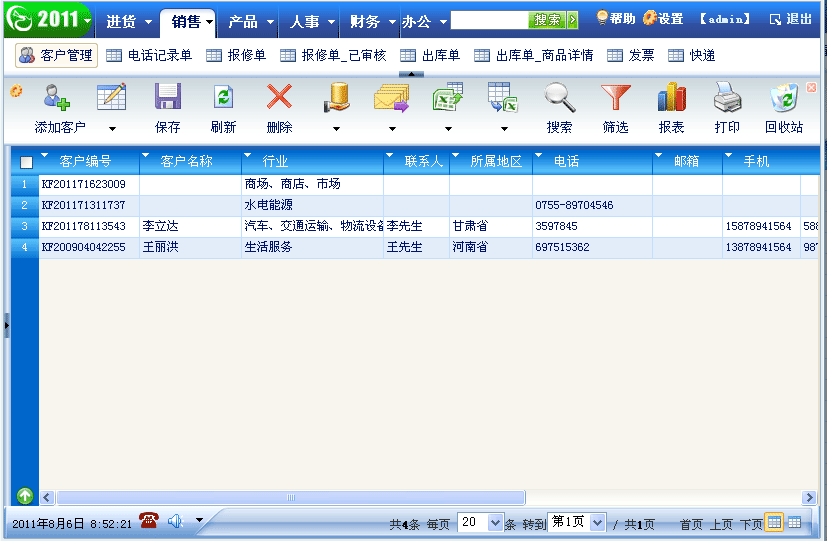Expand the left side panel arrow handle

click(x=7, y=325)
